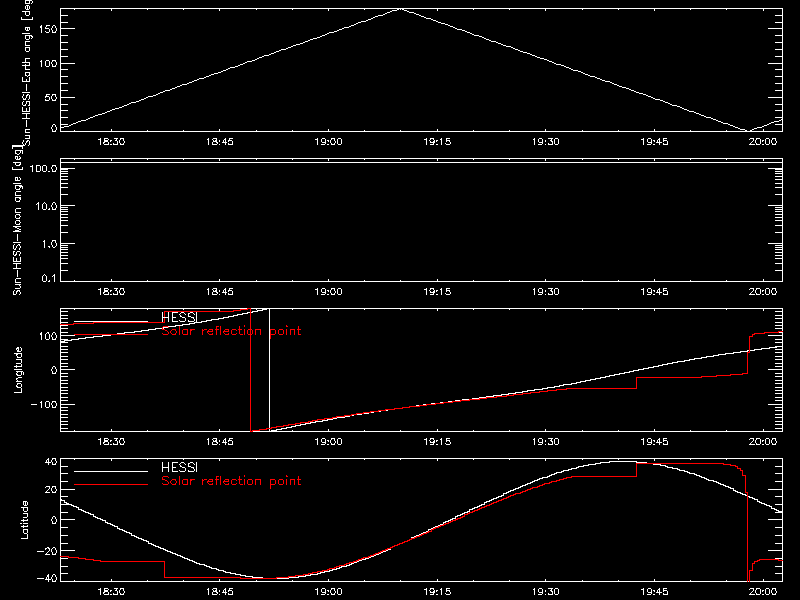This screenshot has height=600, width=800.
Task: Click the 19:00 time label under Longitude plot
Action: point(329,441)
